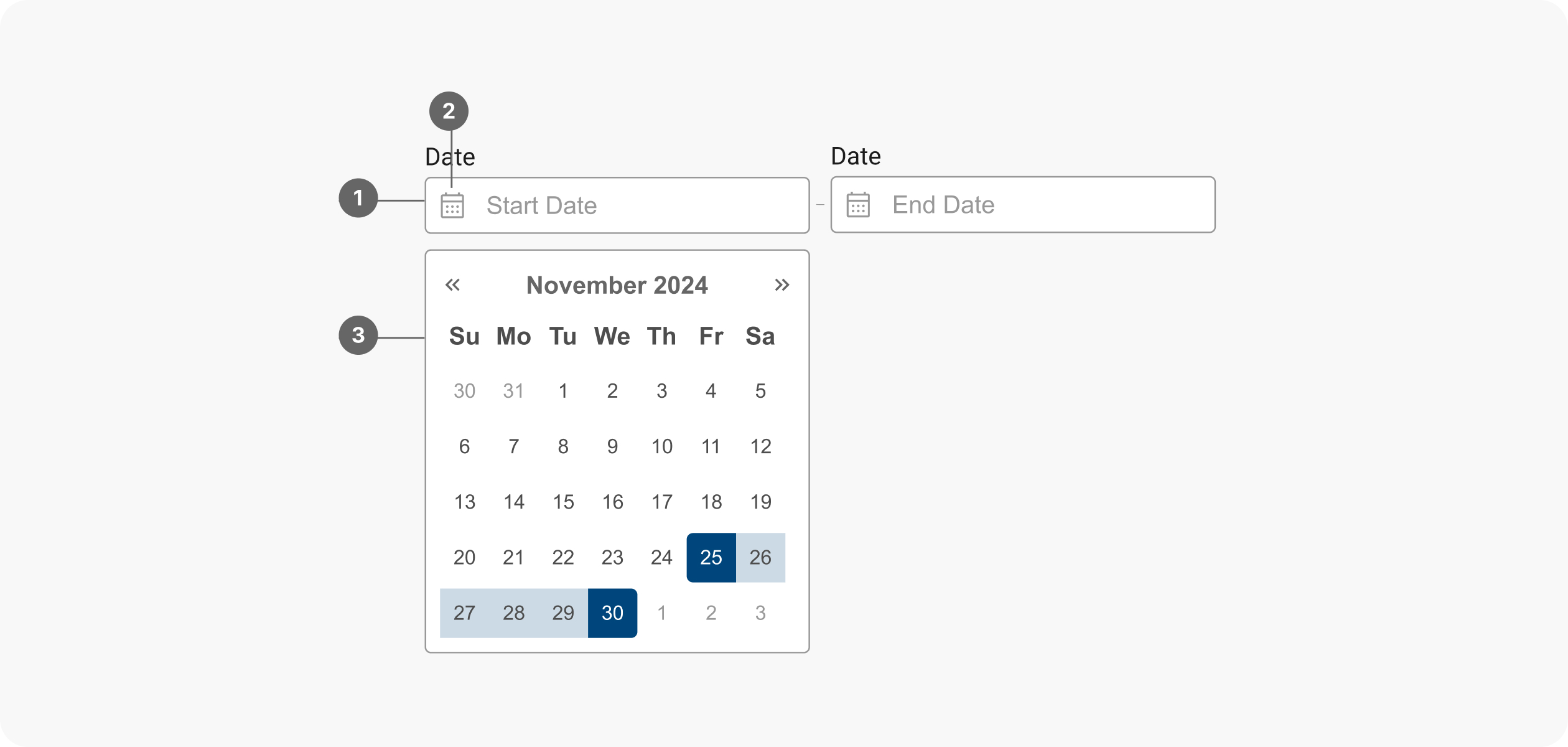
Task: Click the End Date calendar icon
Action: tap(858, 205)
